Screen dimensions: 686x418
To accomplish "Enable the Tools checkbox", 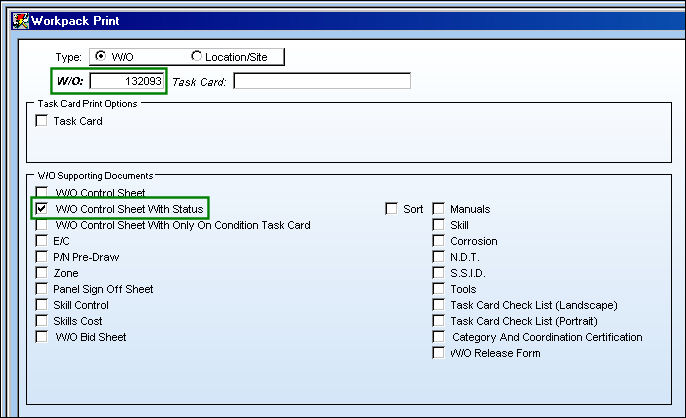I will click(x=438, y=288).
